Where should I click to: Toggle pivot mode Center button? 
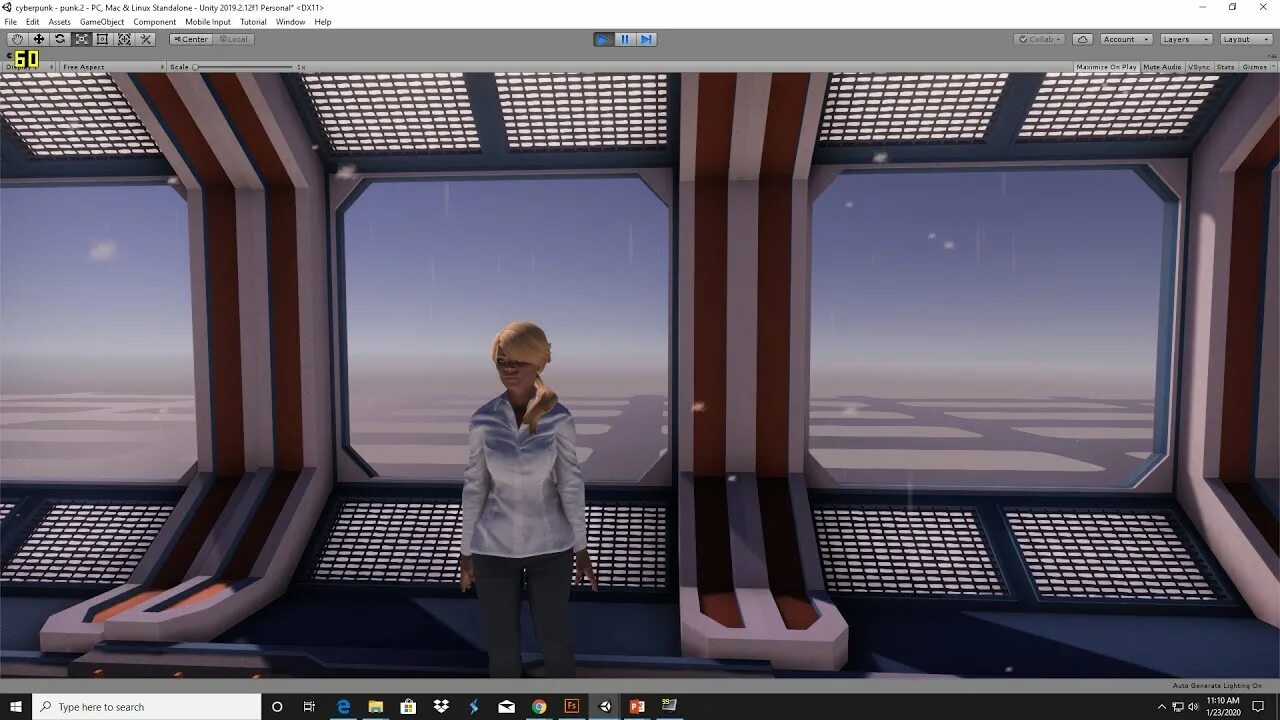pos(190,39)
